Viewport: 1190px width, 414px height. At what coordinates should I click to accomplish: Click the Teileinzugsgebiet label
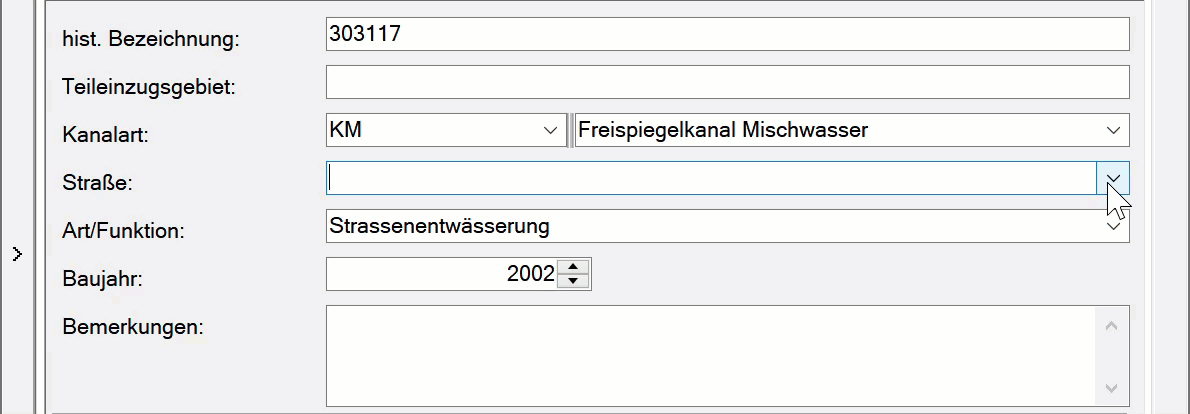coord(148,87)
